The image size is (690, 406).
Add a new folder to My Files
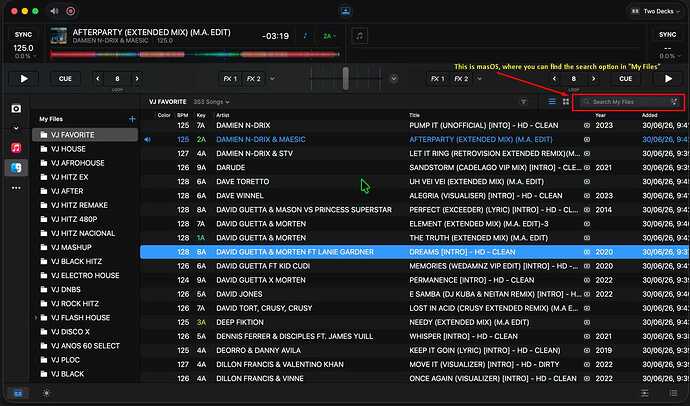[132, 119]
